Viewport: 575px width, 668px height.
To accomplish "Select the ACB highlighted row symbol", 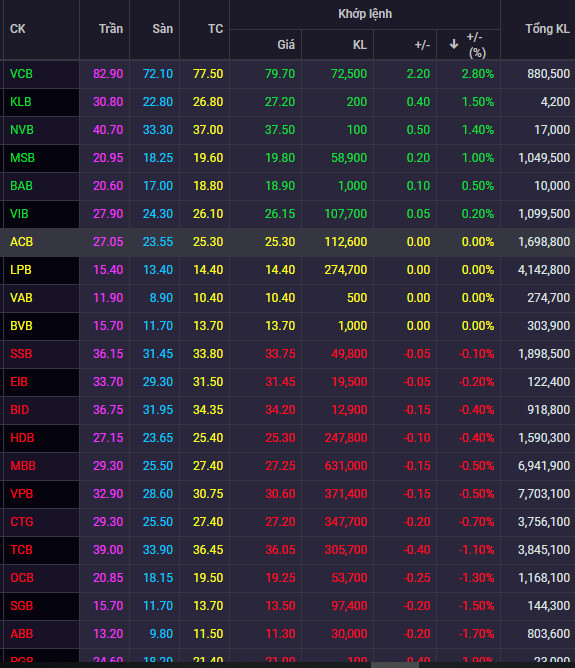I will tap(21, 242).
